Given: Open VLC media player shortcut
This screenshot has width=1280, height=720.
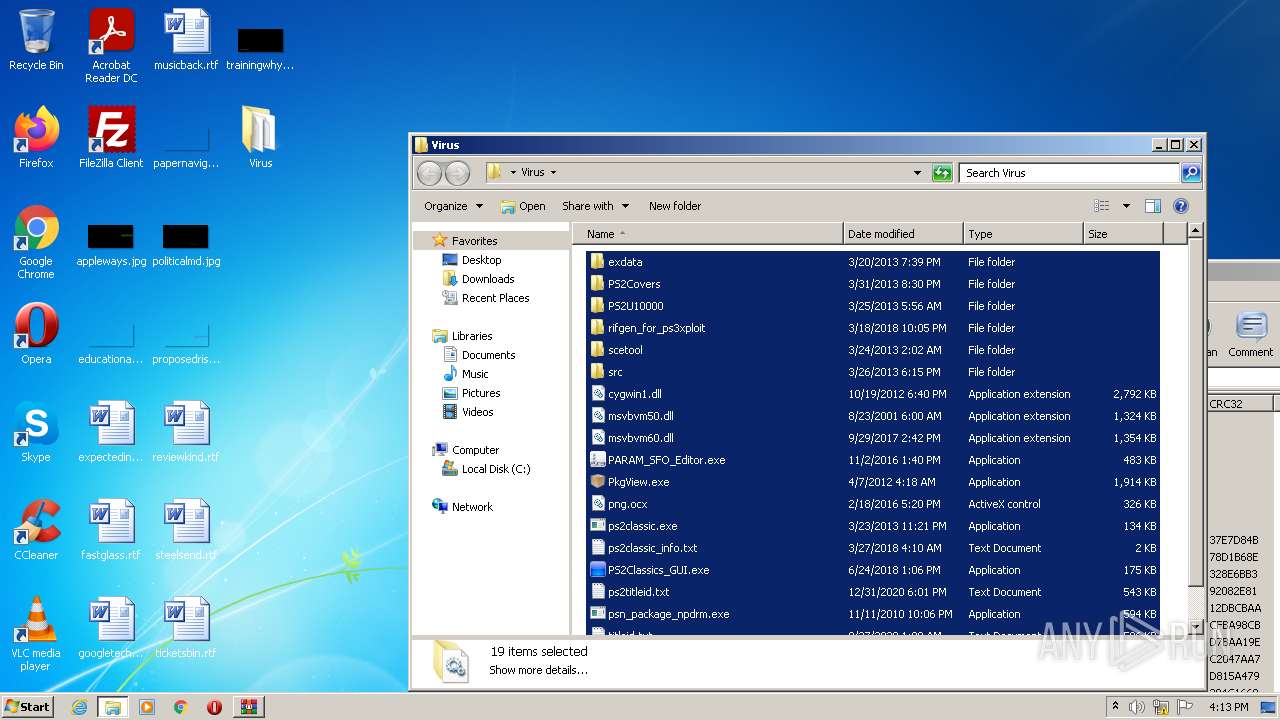Looking at the screenshot, I should (x=36, y=633).
